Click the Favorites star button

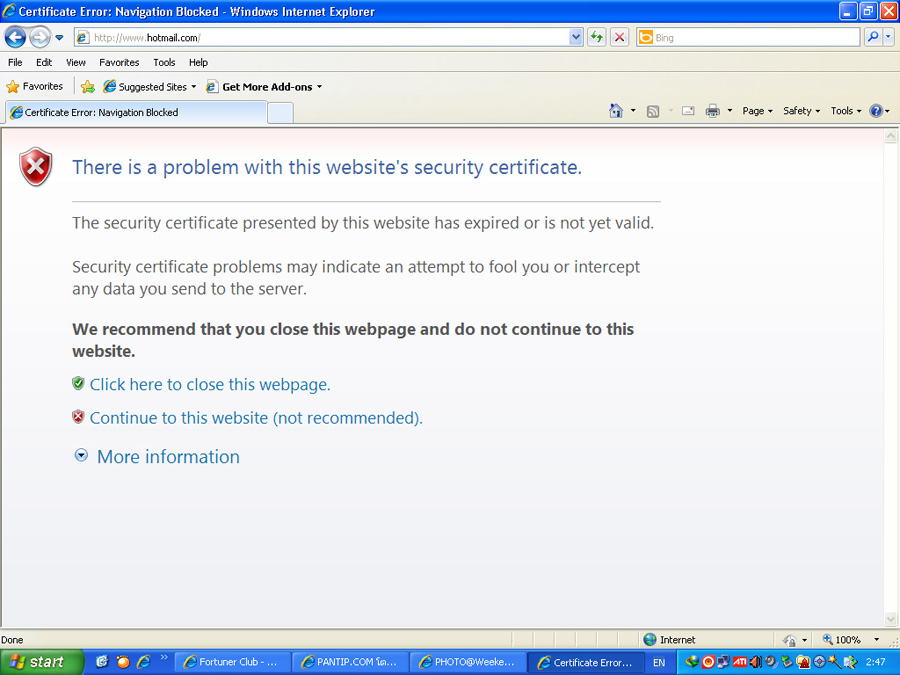(x=34, y=87)
